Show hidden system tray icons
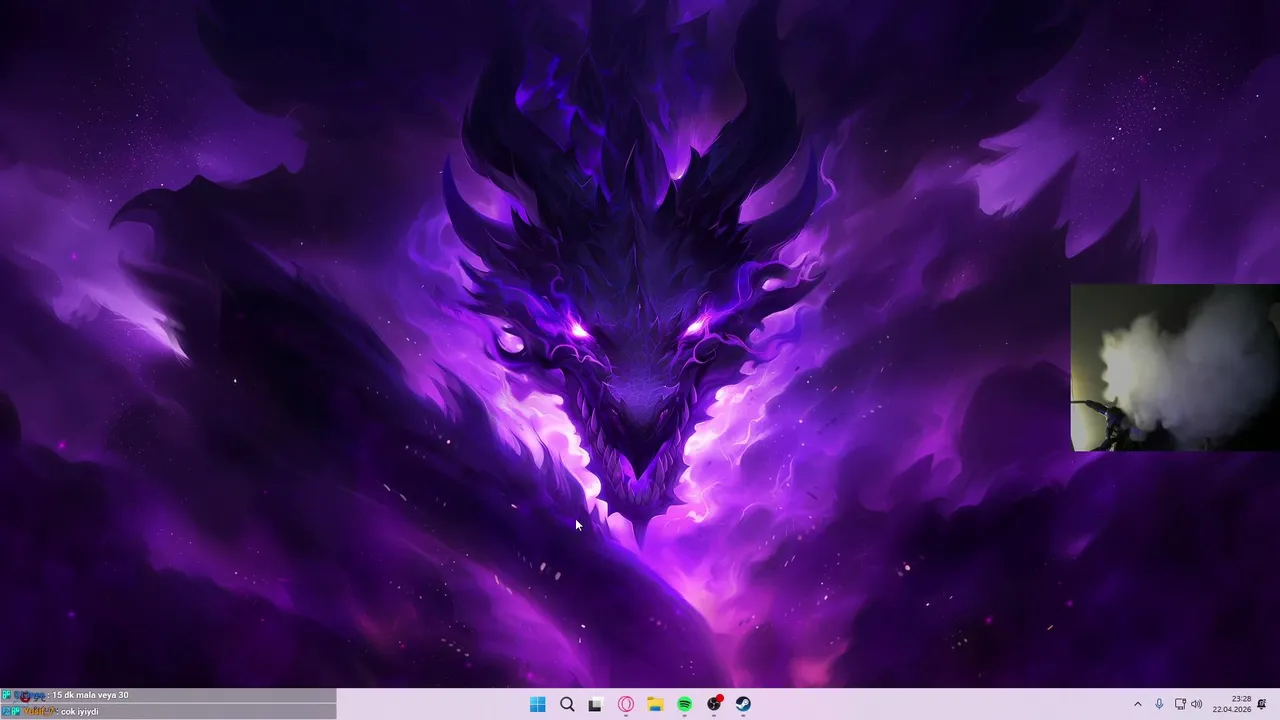This screenshot has height=720, width=1280. pyautogui.click(x=1137, y=704)
